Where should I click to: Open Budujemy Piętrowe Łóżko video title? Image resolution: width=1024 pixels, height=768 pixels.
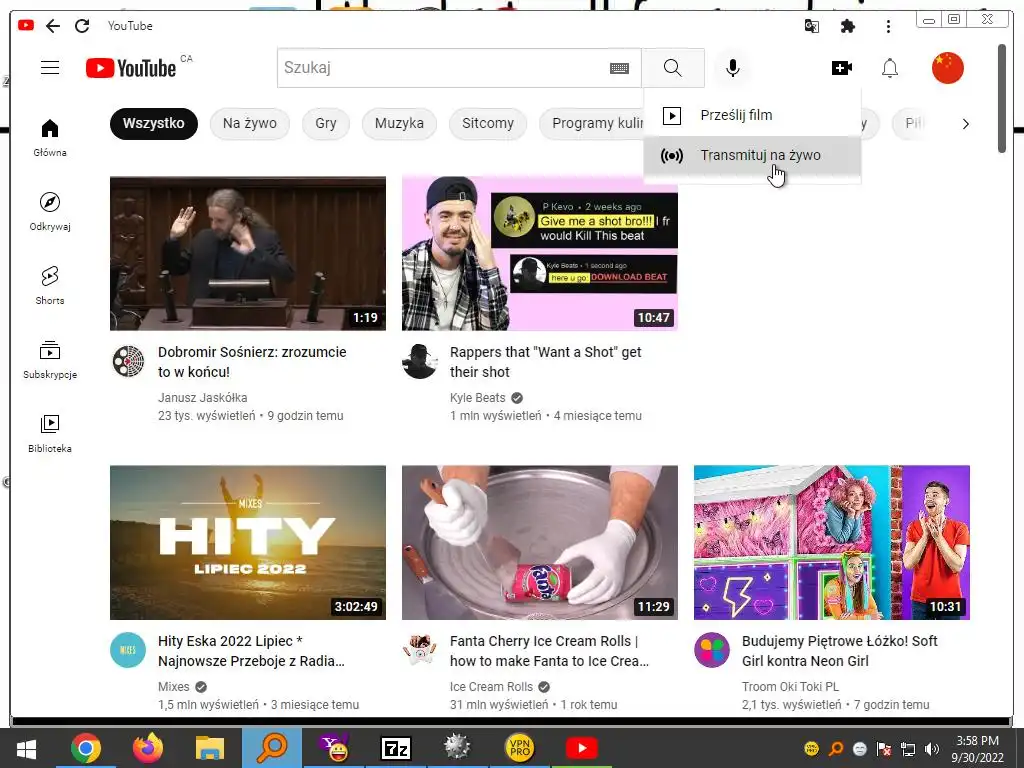coord(840,651)
